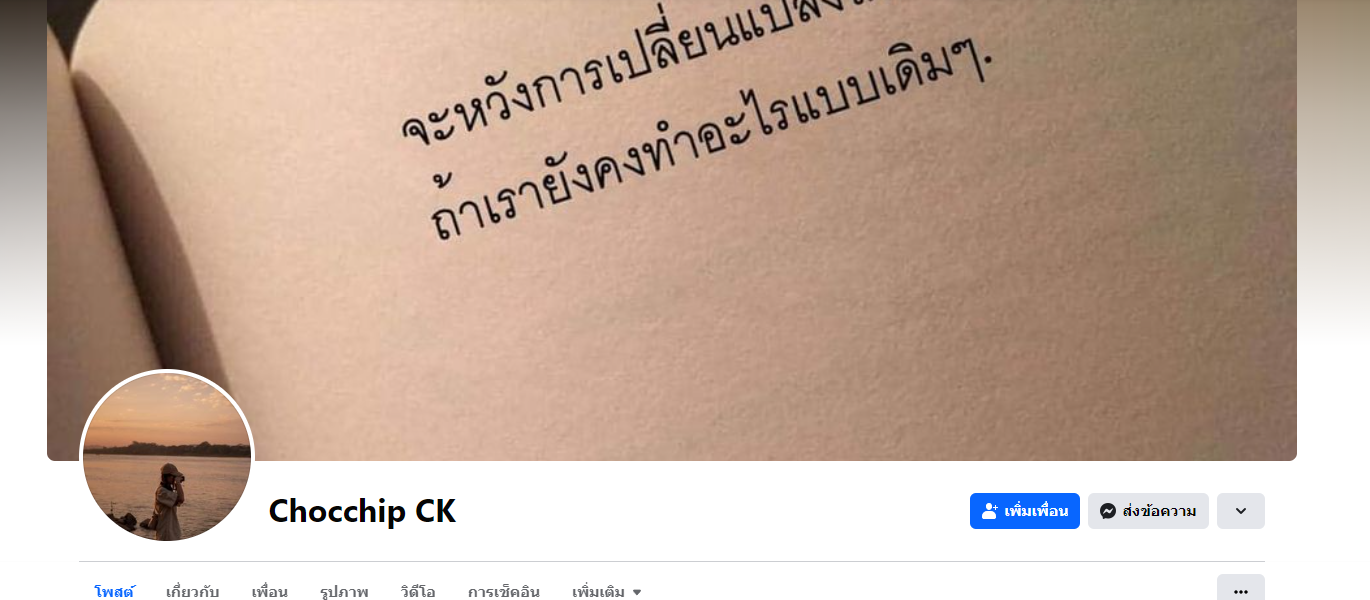
Task: Expand the chevron button beside ส่งข้อความ
Action: [x=1241, y=511]
